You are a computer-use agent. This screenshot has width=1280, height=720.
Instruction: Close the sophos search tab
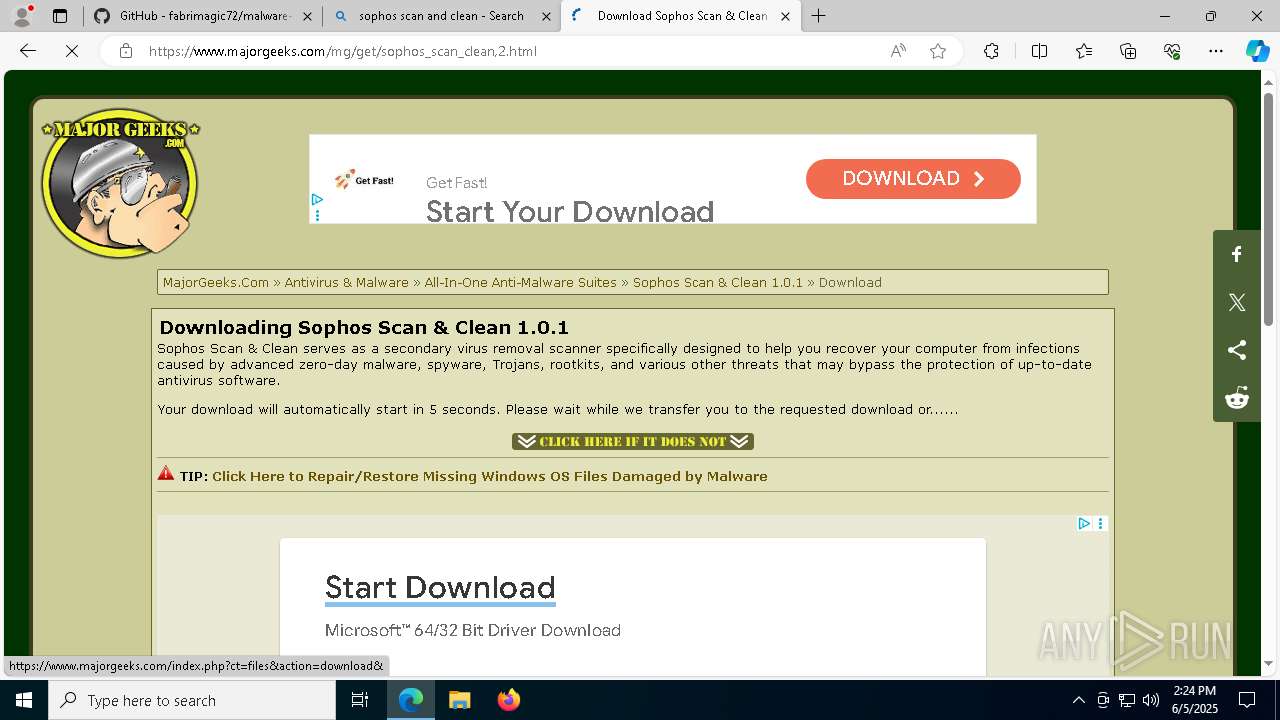(x=546, y=16)
